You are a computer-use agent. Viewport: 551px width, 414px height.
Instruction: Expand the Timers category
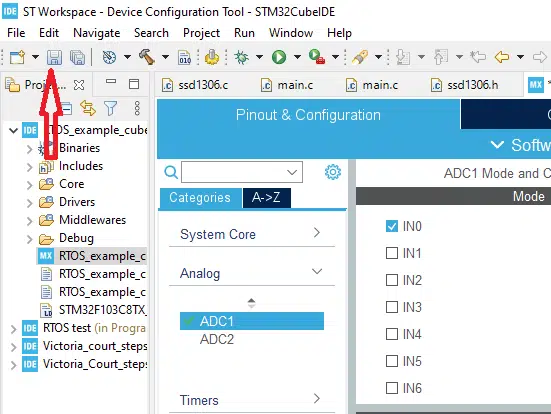pos(252,400)
